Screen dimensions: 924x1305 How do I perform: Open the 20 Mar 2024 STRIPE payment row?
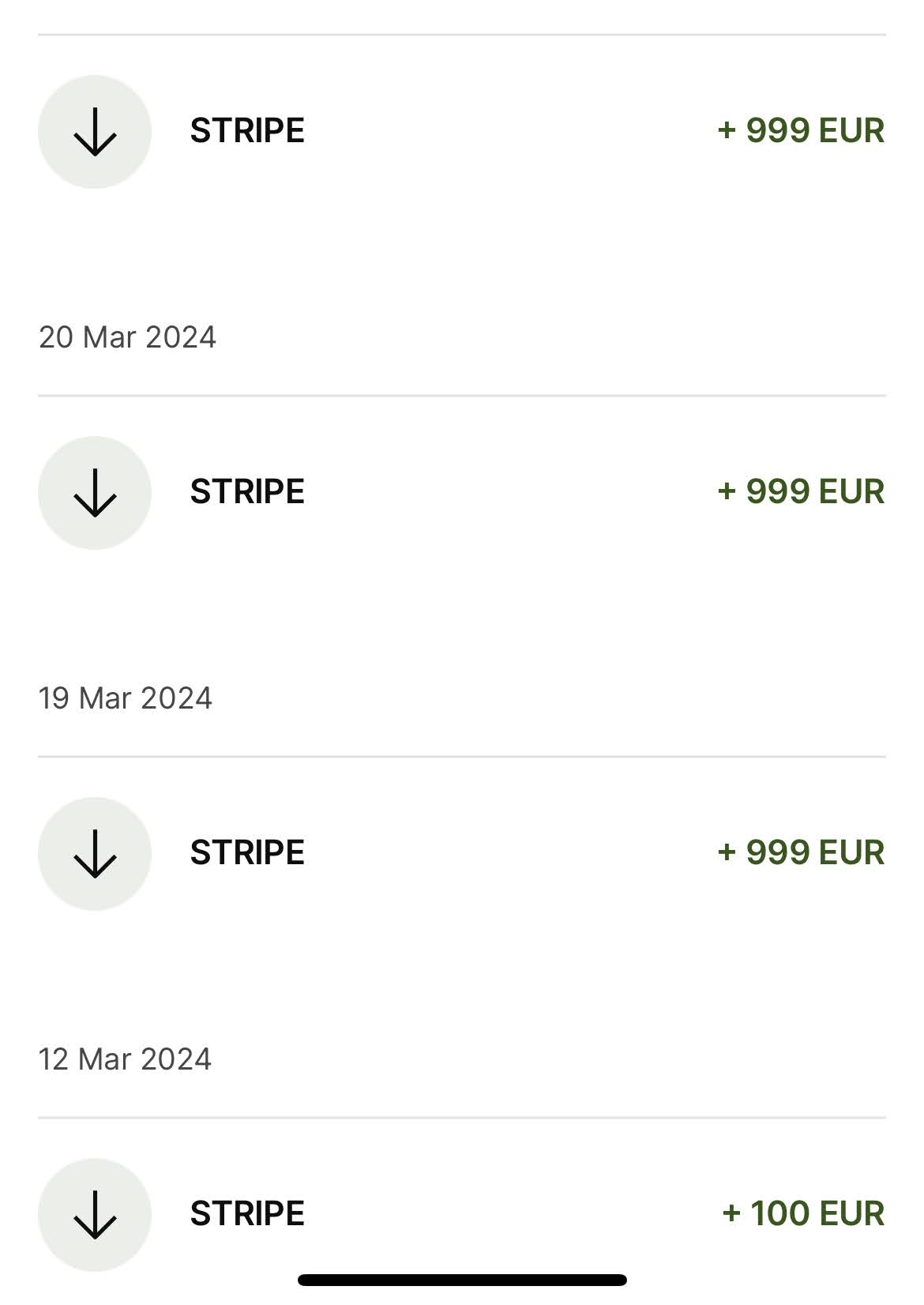505,493
